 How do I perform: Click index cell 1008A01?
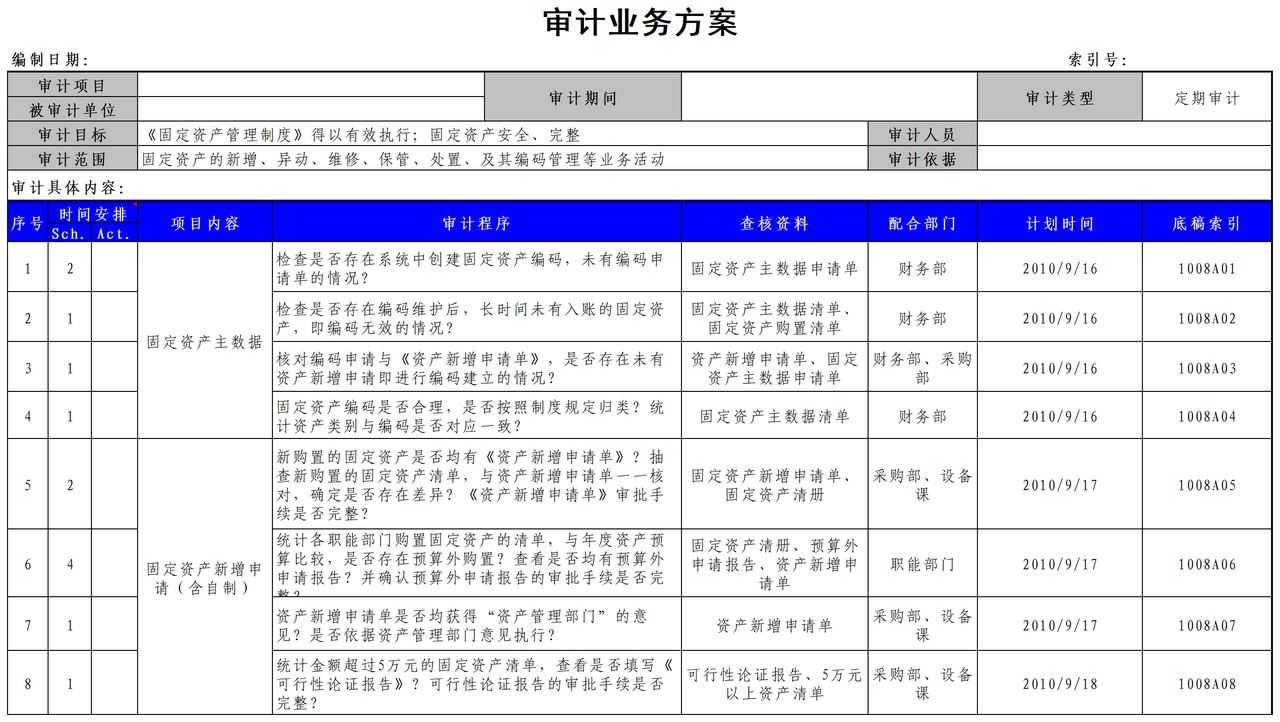point(1207,268)
